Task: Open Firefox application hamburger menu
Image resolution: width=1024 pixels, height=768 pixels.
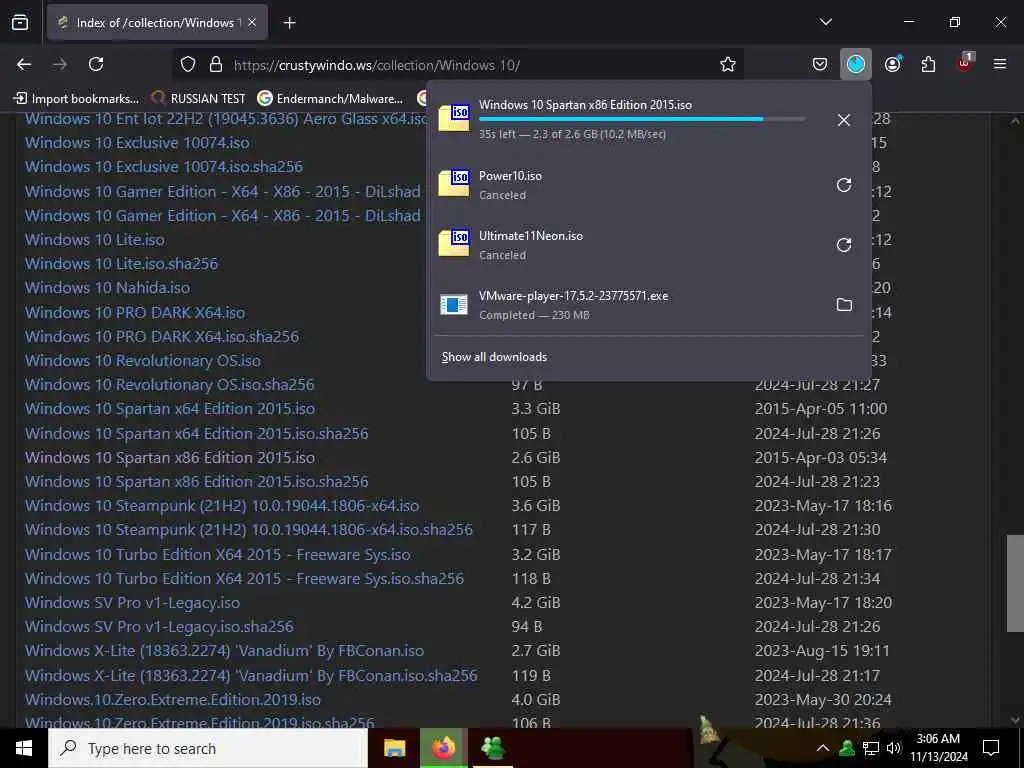Action: 1000,64
